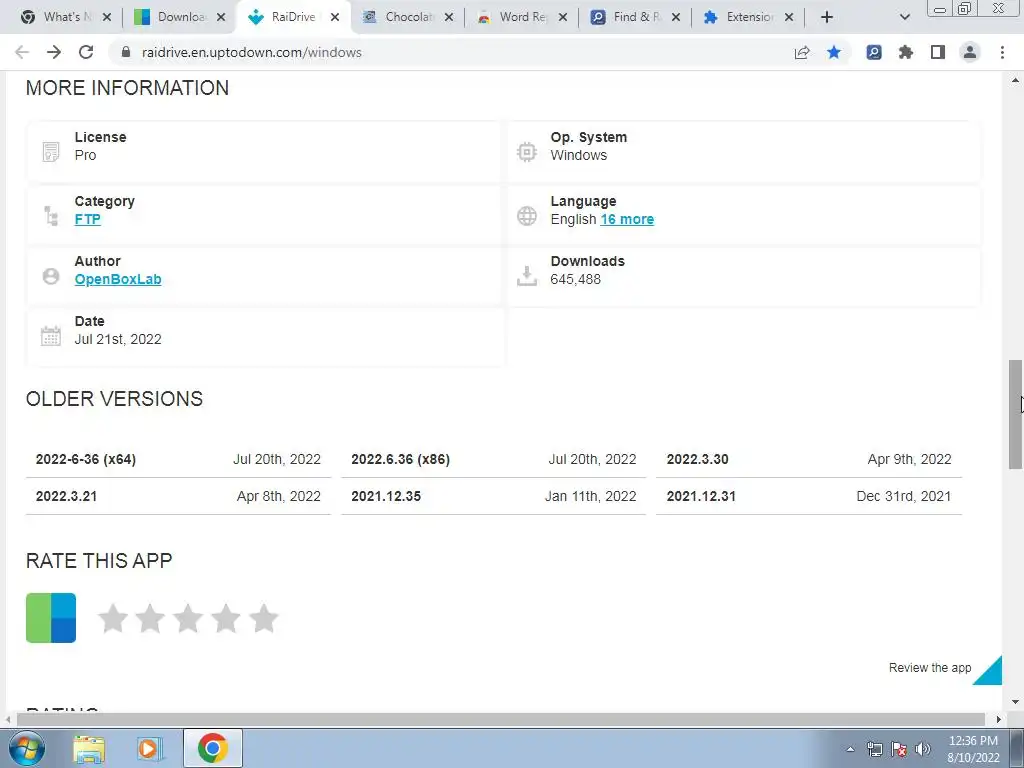
Task: Show hidden system tray icons
Action: pos(850,749)
